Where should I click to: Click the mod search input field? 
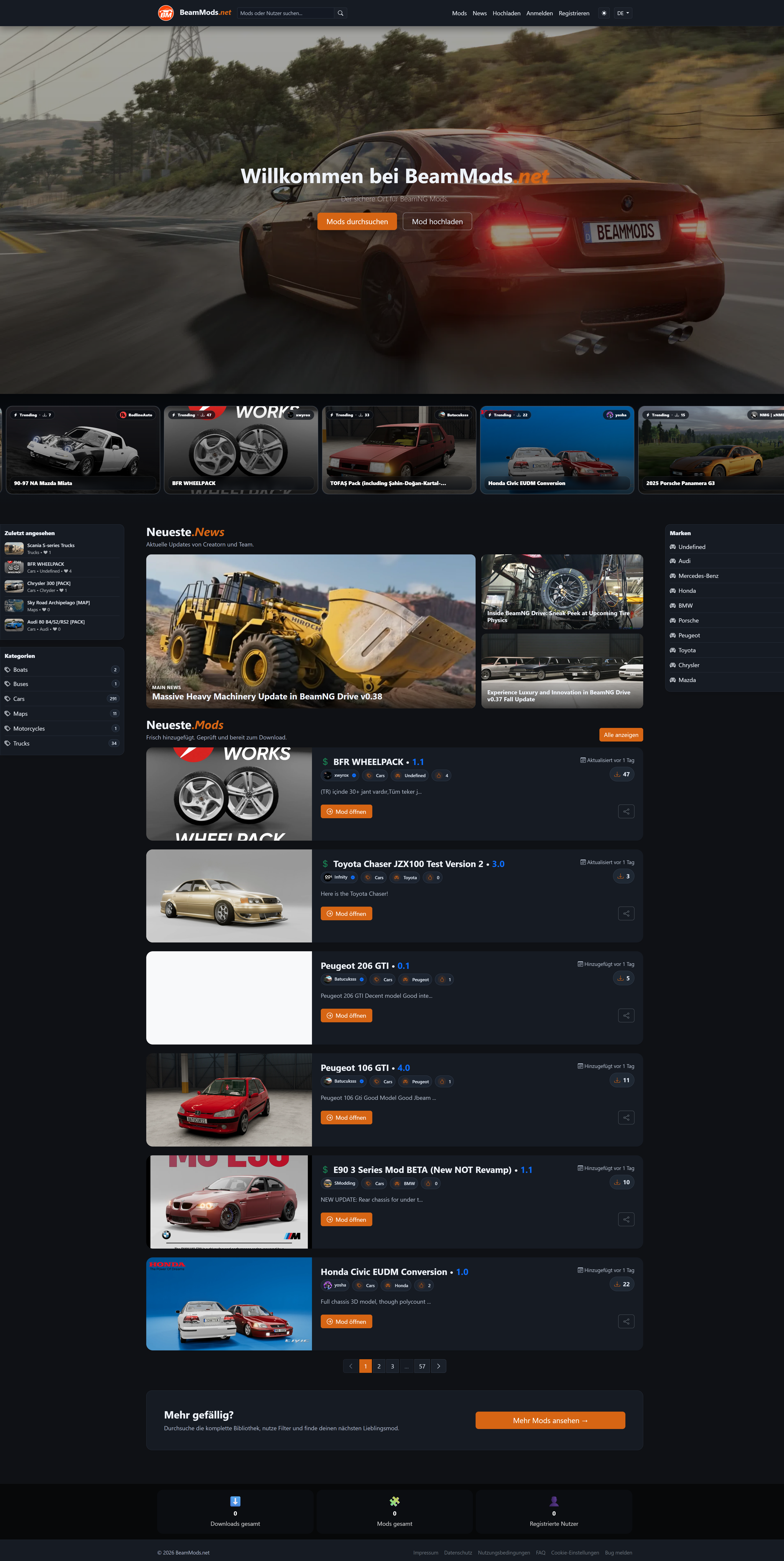point(285,13)
